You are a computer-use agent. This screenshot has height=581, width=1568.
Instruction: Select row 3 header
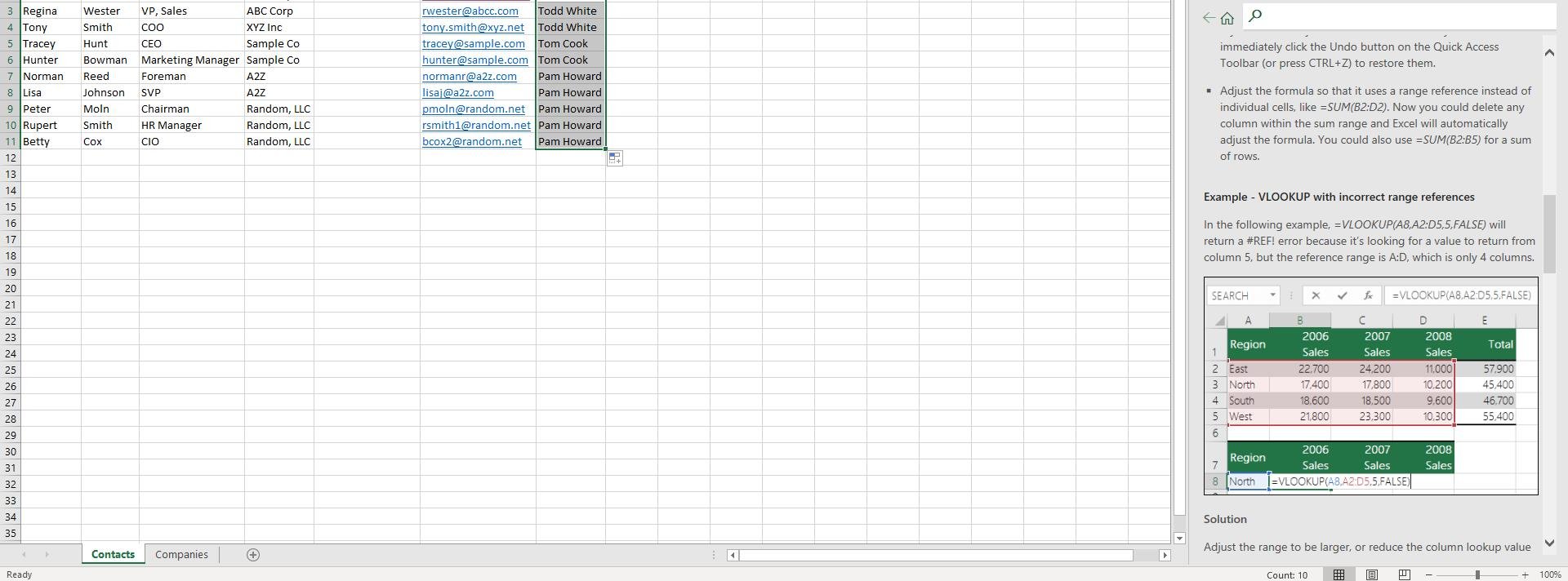click(11, 11)
